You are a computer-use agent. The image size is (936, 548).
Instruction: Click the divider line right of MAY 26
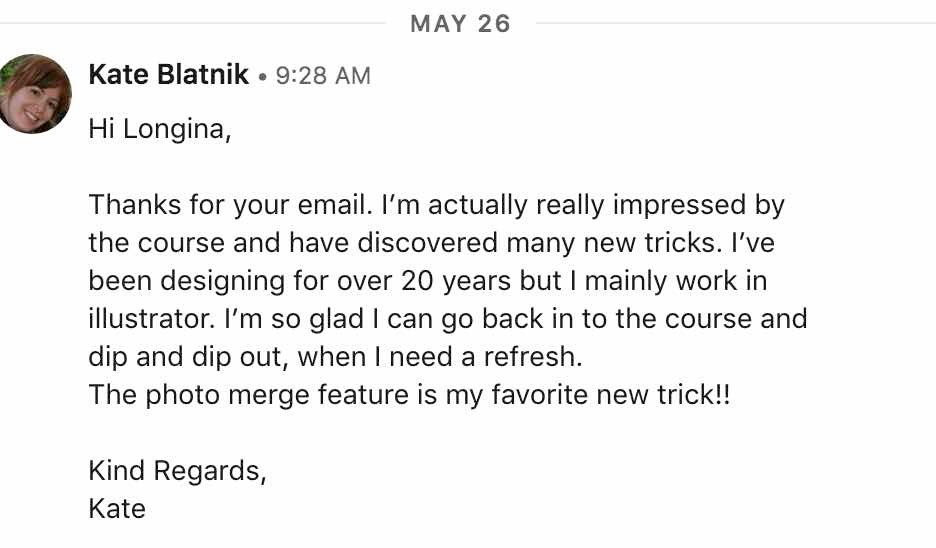[735, 24]
